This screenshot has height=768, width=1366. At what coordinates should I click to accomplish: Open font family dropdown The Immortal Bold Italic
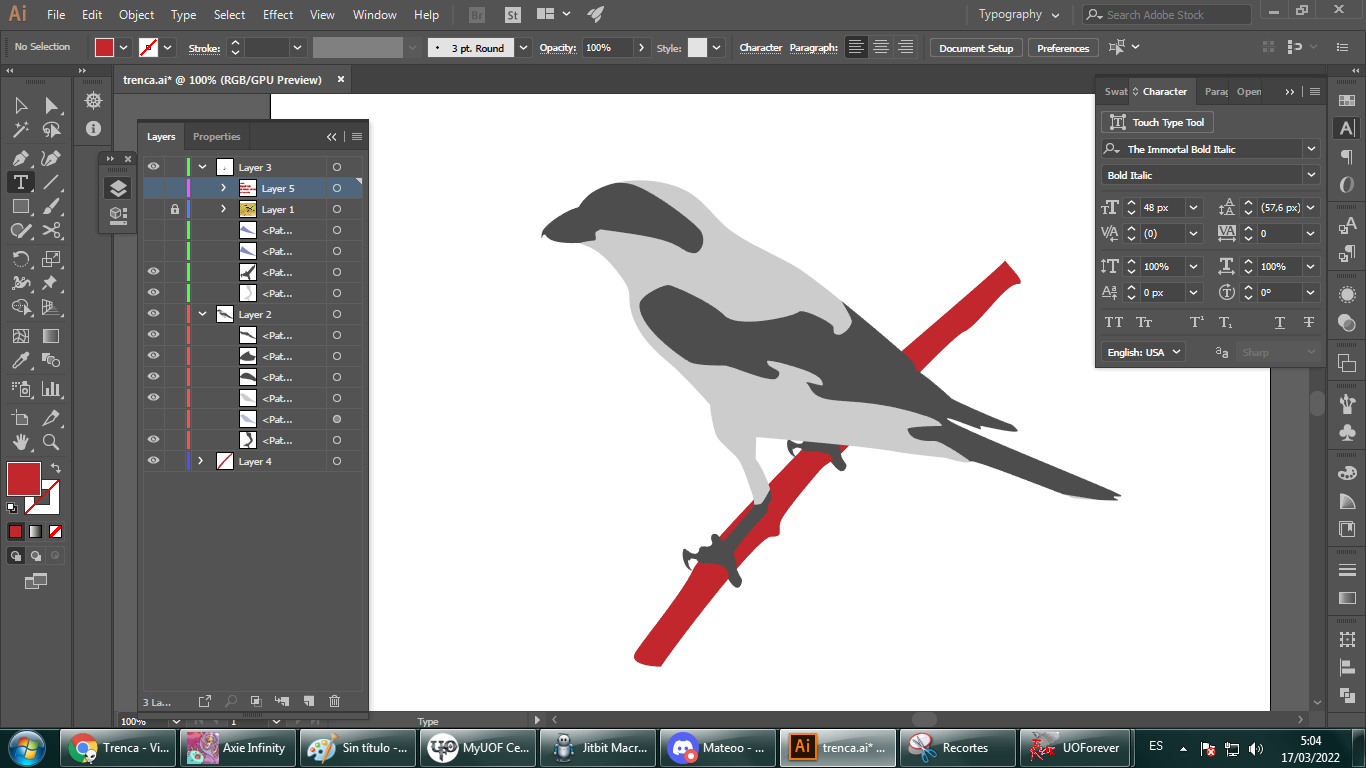click(x=1310, y=149)
